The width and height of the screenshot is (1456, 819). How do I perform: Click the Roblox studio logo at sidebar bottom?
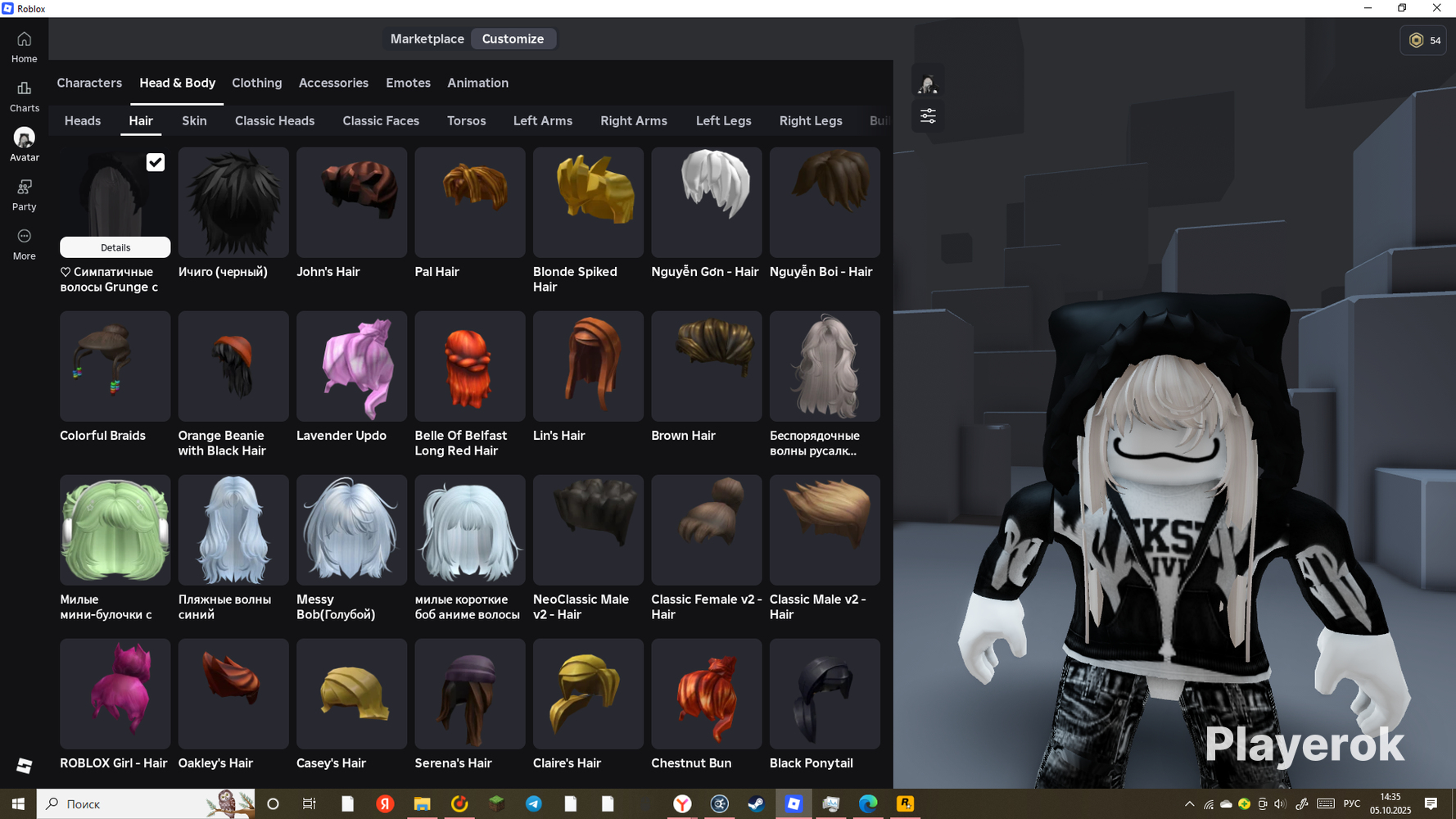24,765
